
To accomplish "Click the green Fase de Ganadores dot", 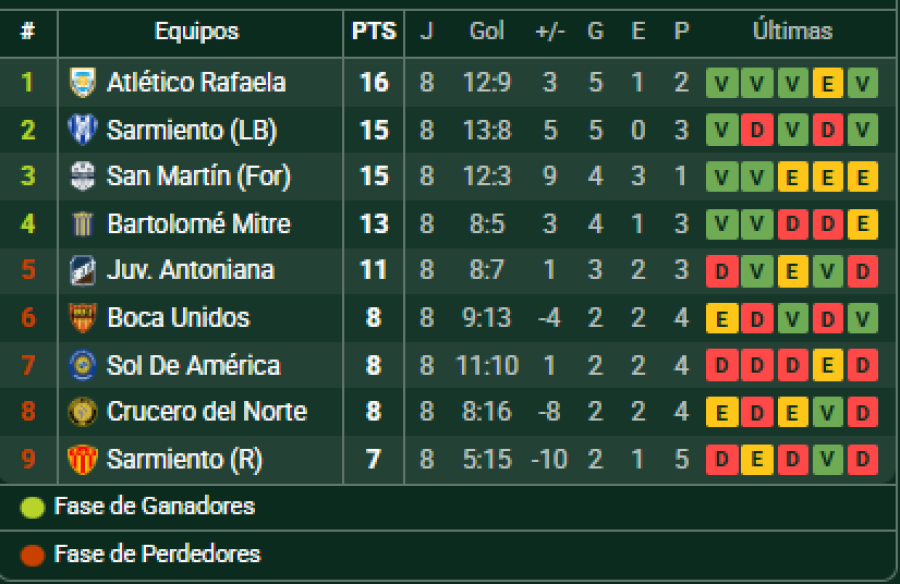I will pyautogui.click(x=32, y=508).
